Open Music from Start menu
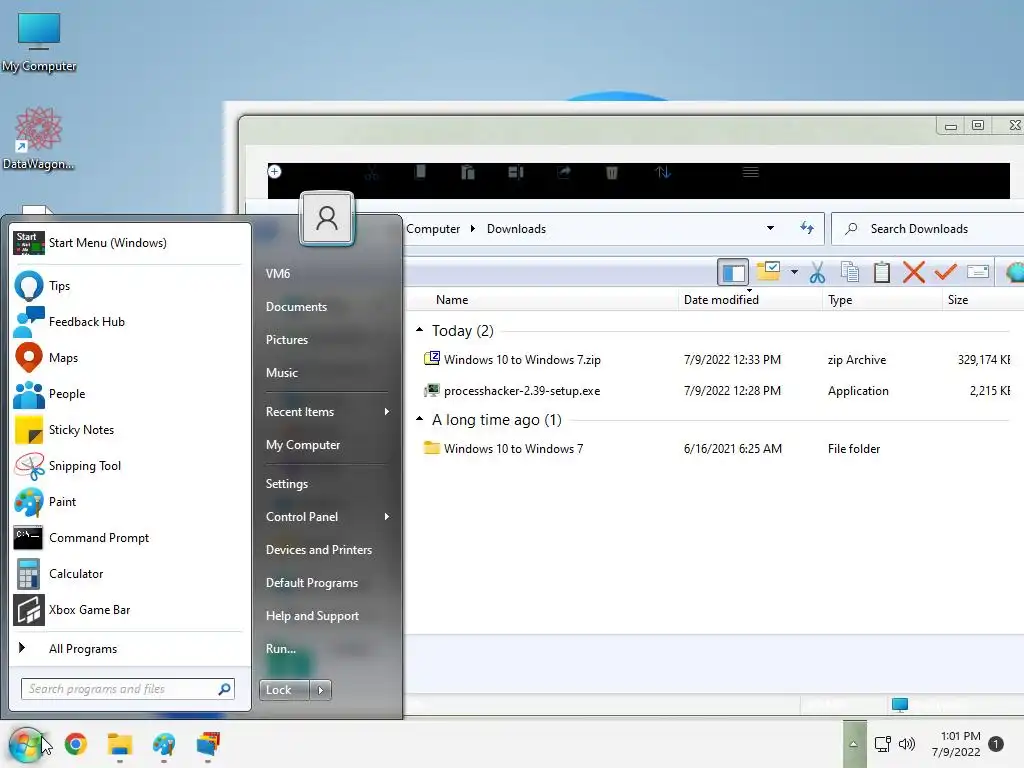 point(281,373)
